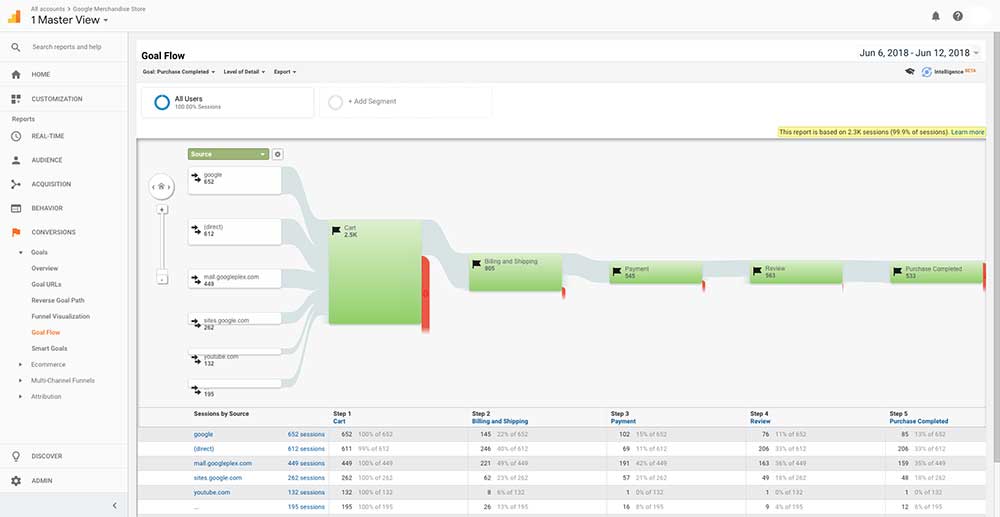Click the home reset button in flow navigator
Screen dimensions: 1000x517
[162, 185]
